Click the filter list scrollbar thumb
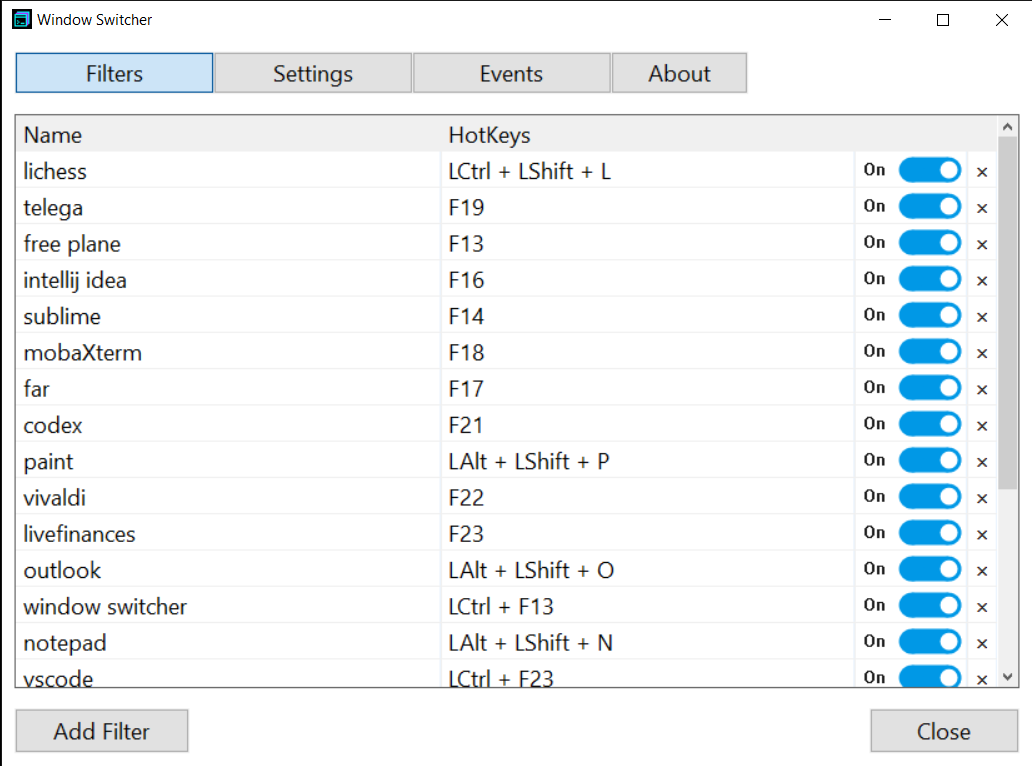 tap(1007, 313)
